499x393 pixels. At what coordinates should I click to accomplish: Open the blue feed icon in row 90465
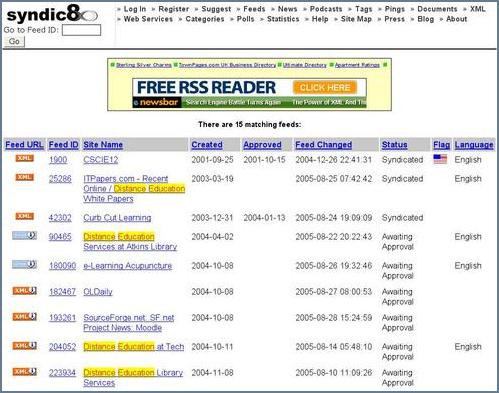[24, 236]
